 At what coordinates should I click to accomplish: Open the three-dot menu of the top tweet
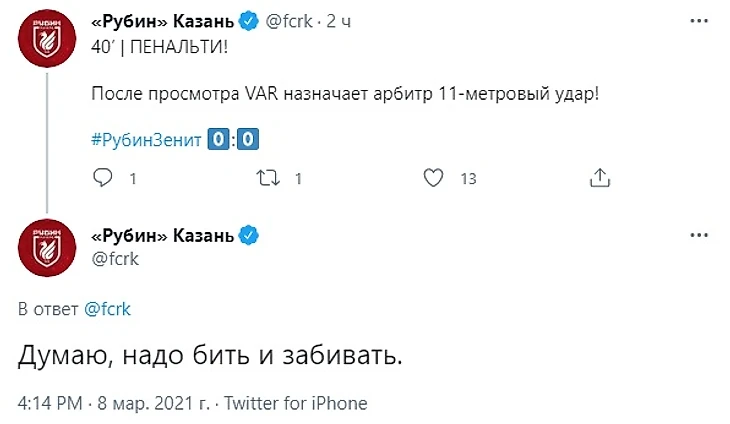tap(697, 22)
